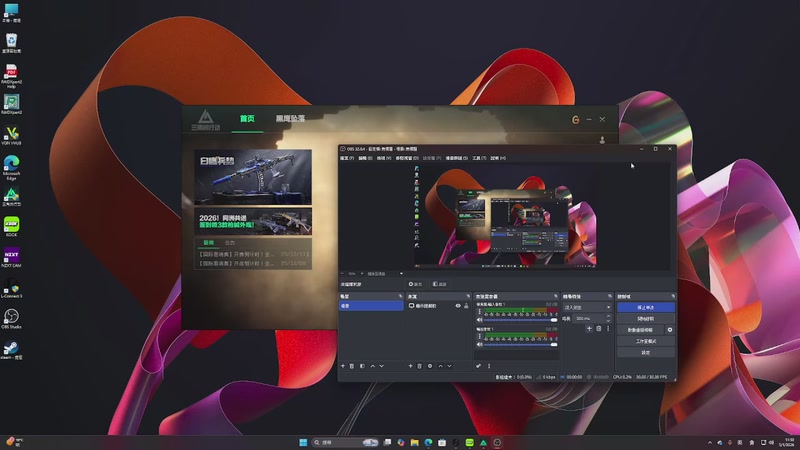Remove the scene transition with trash icon

tap(599, 329)
